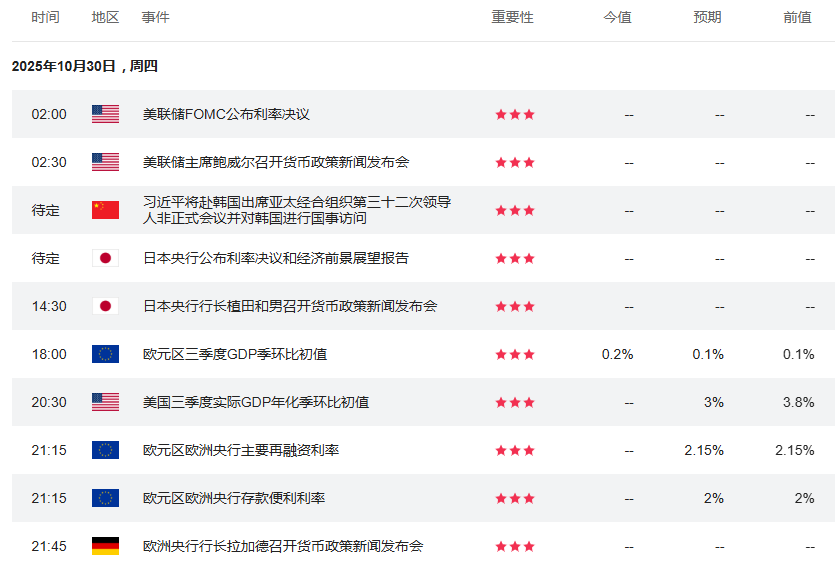Screen dimensions: 835x577
Task: Open 日本央行行长植田和男 press conference event
Action: click(x=290, y=306)
